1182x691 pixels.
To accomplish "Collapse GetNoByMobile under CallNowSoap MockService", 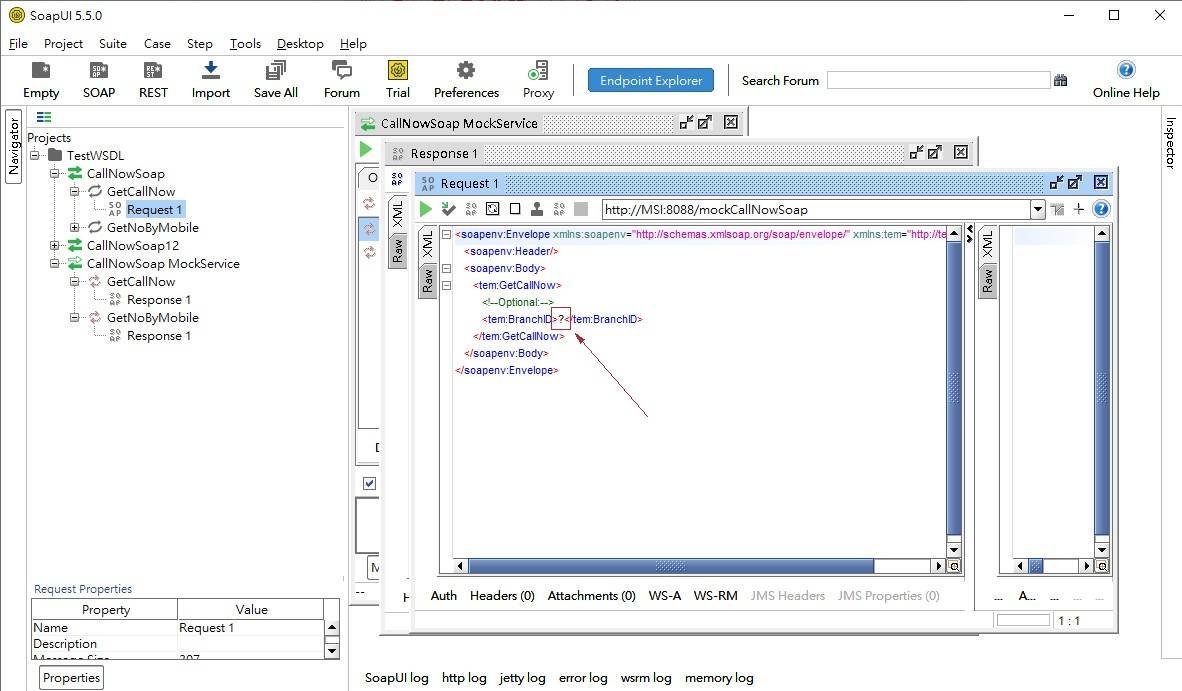I will (75, 318).
